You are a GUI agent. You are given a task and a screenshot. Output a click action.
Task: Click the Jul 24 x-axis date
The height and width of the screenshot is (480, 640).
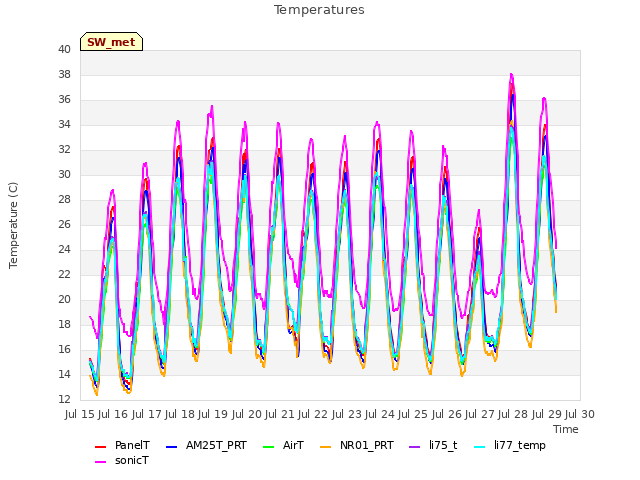[380, 414]
